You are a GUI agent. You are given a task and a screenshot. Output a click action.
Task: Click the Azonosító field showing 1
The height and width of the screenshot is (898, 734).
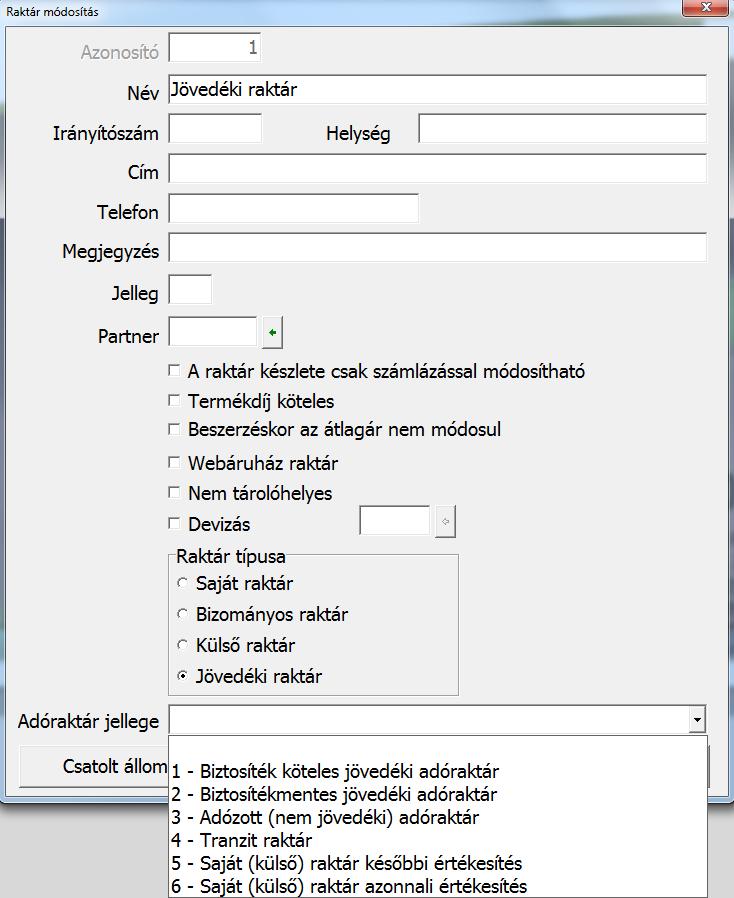coord(215,48)
